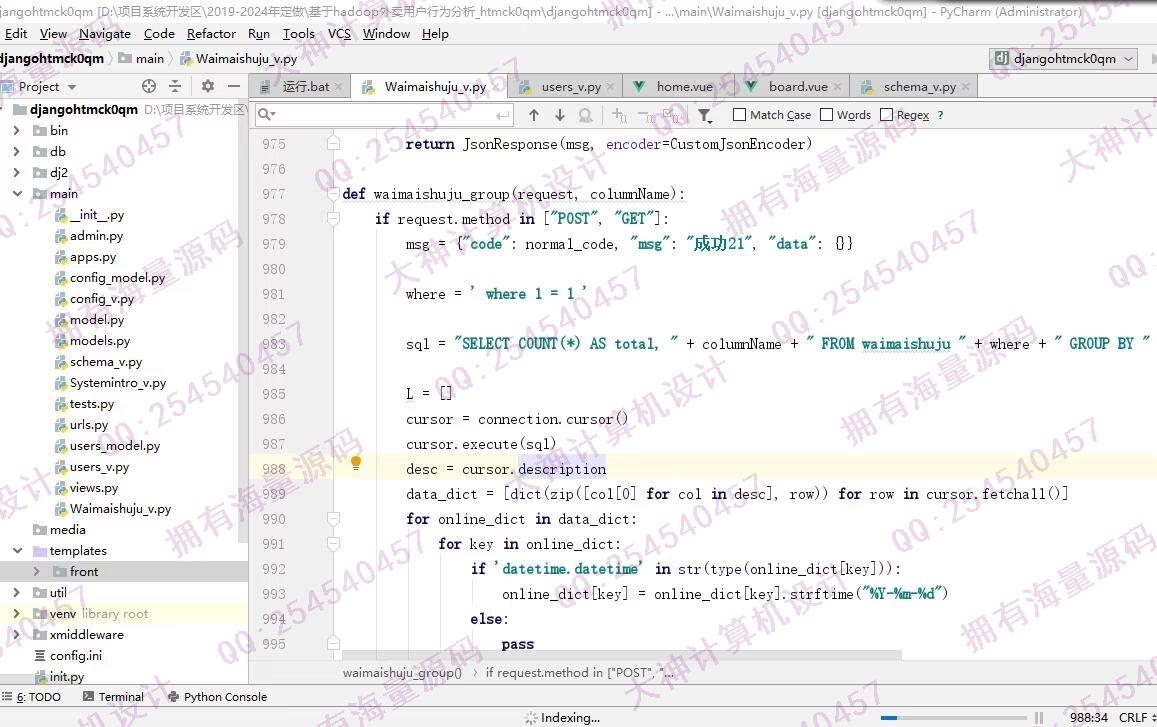This screenshot has width=1157, height=727.
Task: Hide the Project panel with the minus icon
Action: coord(234,86)
